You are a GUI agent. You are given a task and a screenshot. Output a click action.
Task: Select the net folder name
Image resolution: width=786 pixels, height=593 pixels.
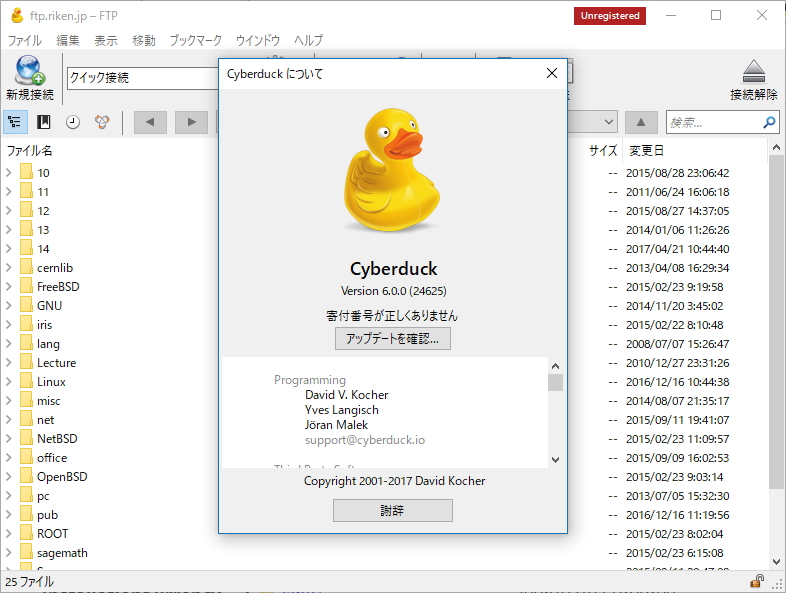click(45, 420)
